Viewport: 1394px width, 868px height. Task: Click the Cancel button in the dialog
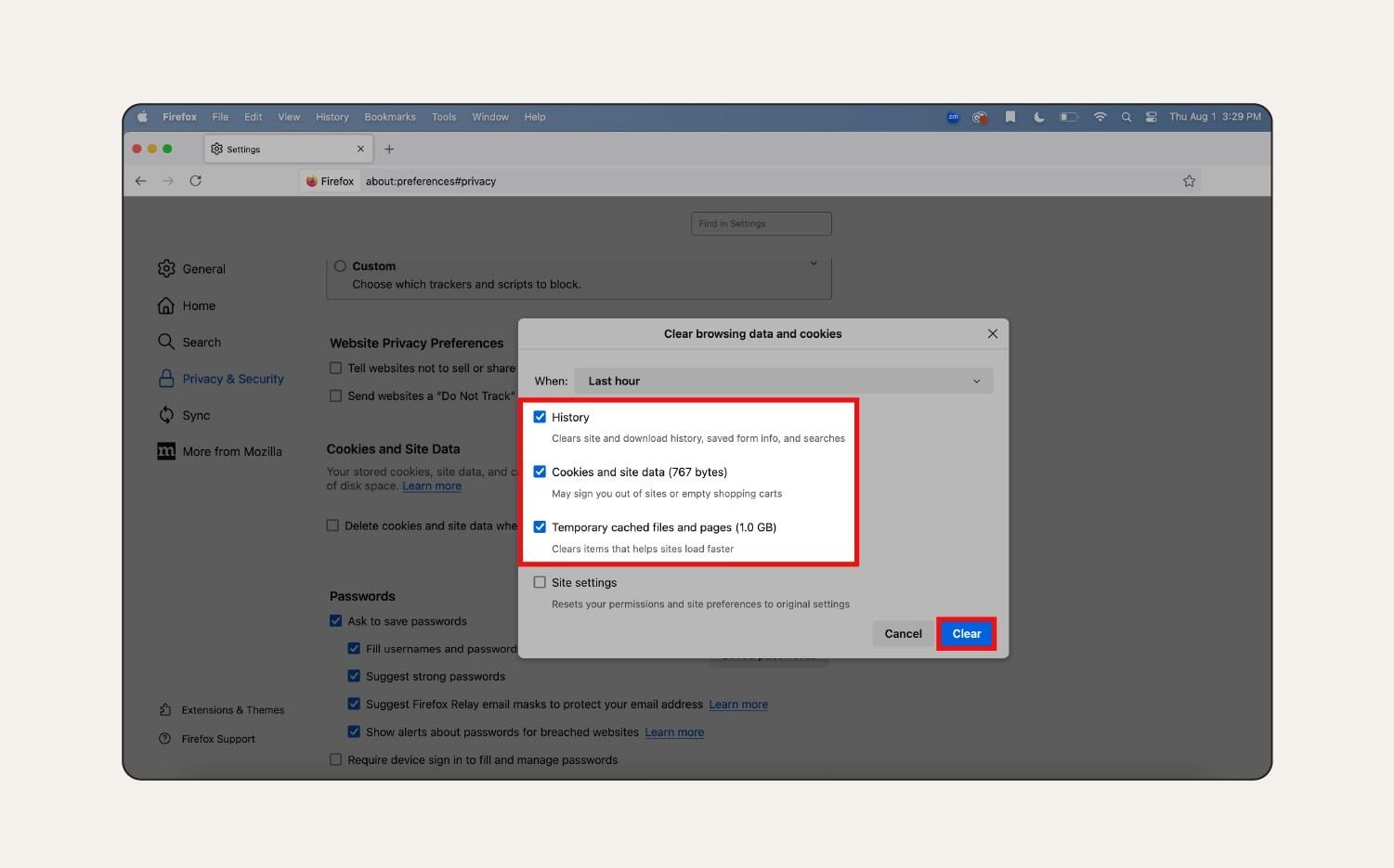(x=903, y=634)
